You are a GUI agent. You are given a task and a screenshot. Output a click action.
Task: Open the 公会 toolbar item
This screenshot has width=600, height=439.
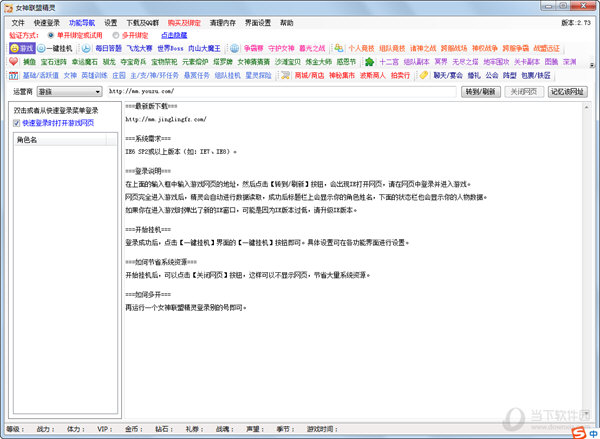(x=492, y=76)
